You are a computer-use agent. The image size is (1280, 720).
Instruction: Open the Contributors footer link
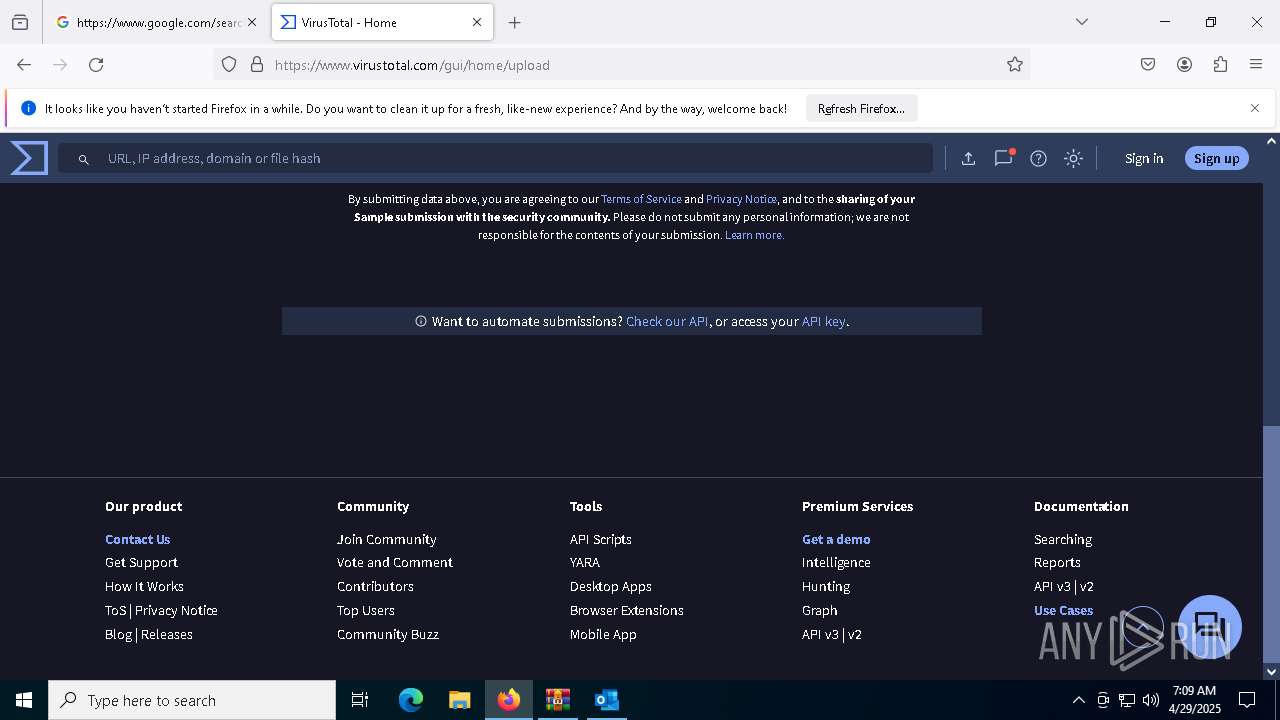point(375,586)
